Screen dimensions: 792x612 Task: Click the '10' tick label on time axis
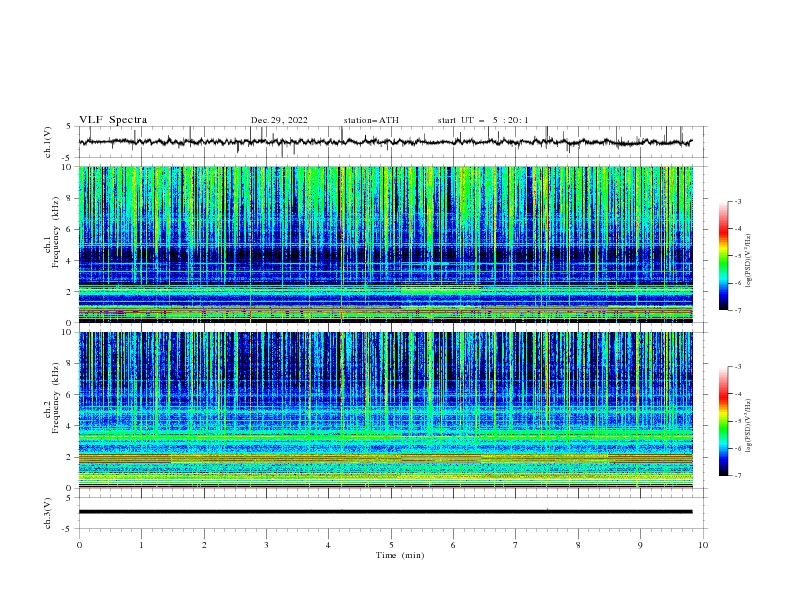tap(703, 545)
